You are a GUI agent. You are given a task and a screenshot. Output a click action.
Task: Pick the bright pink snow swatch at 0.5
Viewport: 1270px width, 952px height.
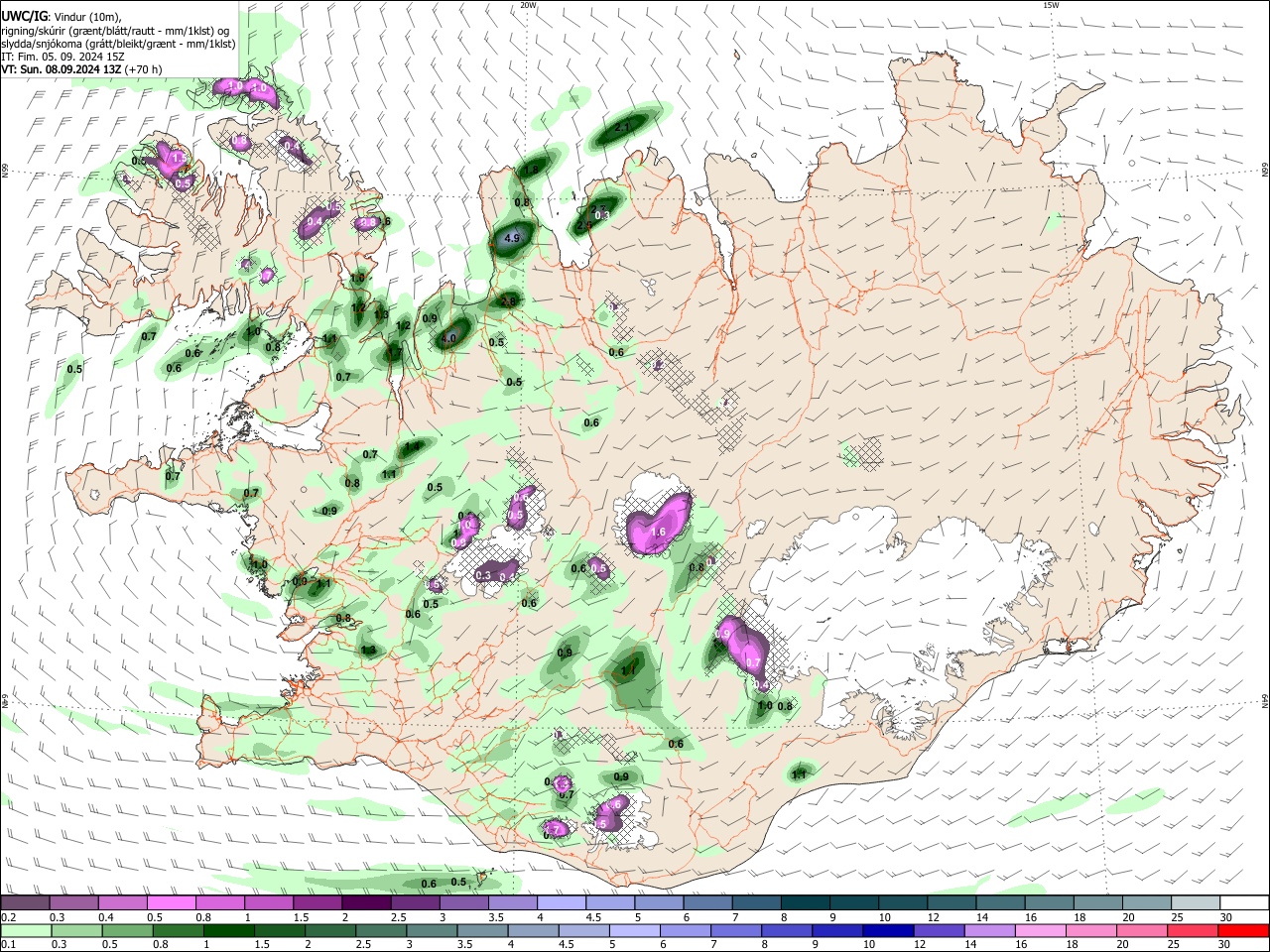(172, 902)
